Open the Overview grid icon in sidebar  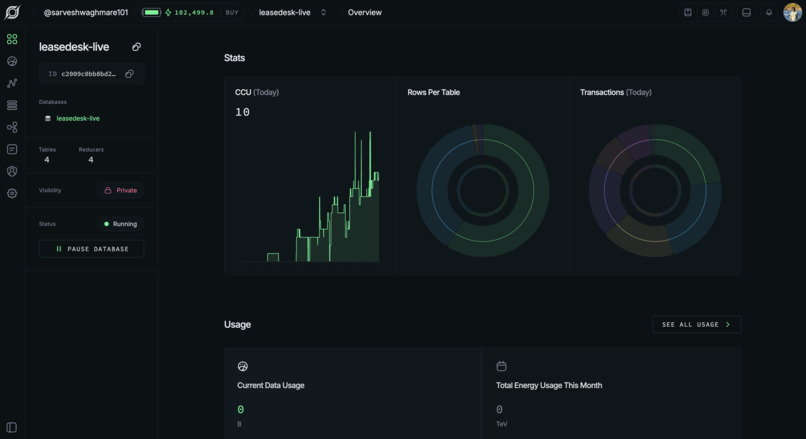click(x=12, y=39)
